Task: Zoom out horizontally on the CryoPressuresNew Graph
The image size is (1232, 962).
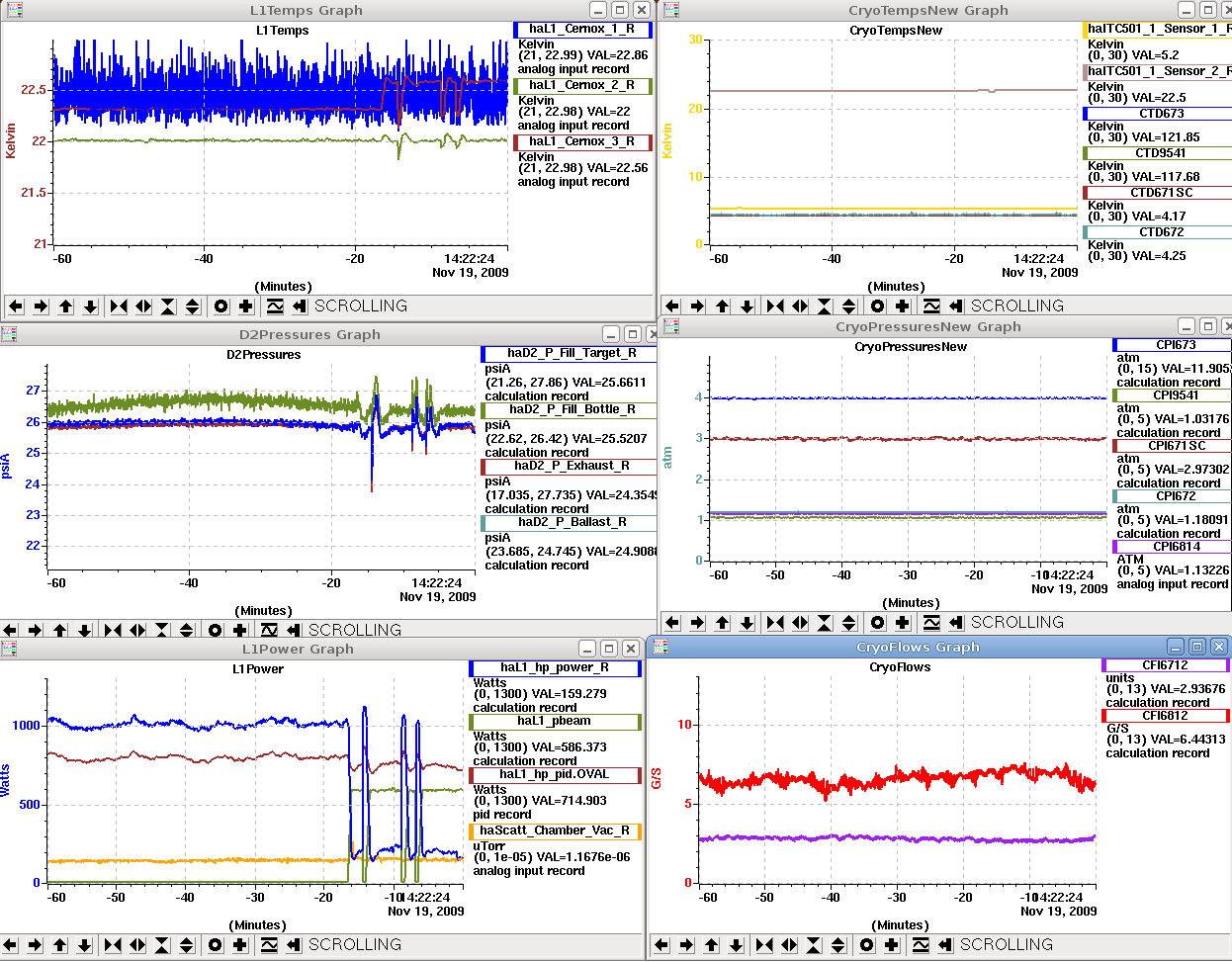Action: (x=800, y=623)
